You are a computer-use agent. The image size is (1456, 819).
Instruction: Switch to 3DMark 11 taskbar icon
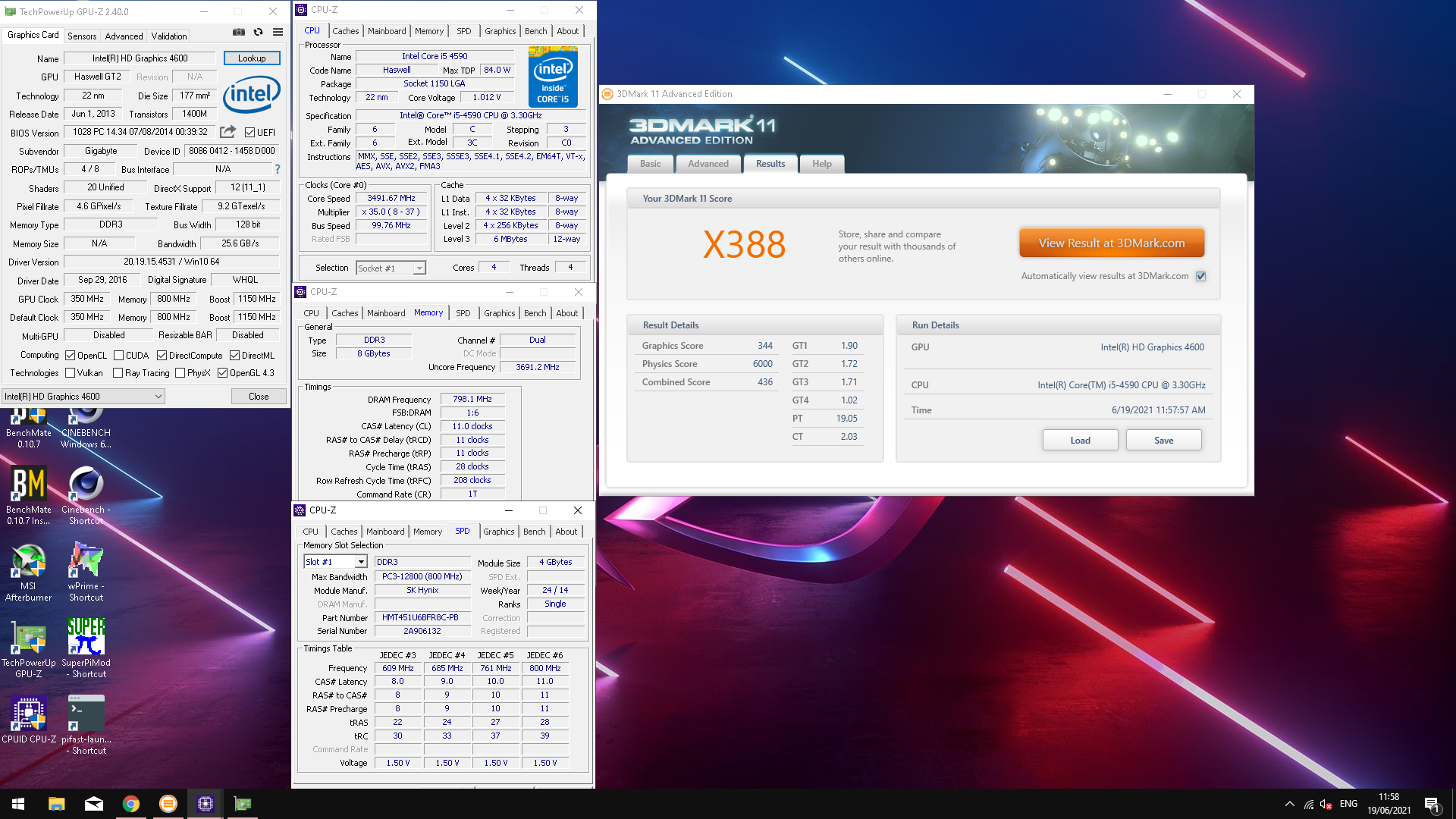tap(168, 804)
